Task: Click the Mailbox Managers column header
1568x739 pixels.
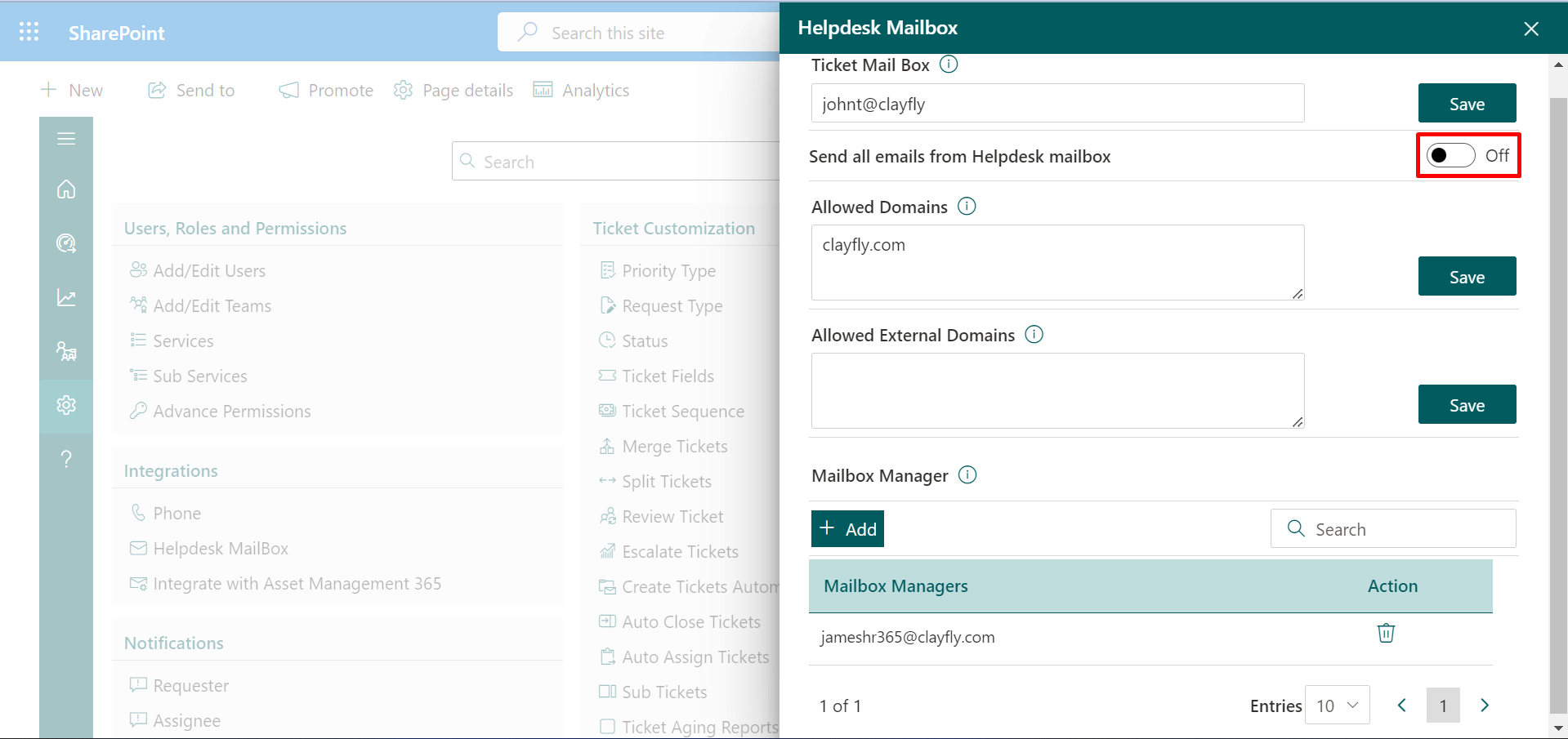Action: (x=896, y=585)
